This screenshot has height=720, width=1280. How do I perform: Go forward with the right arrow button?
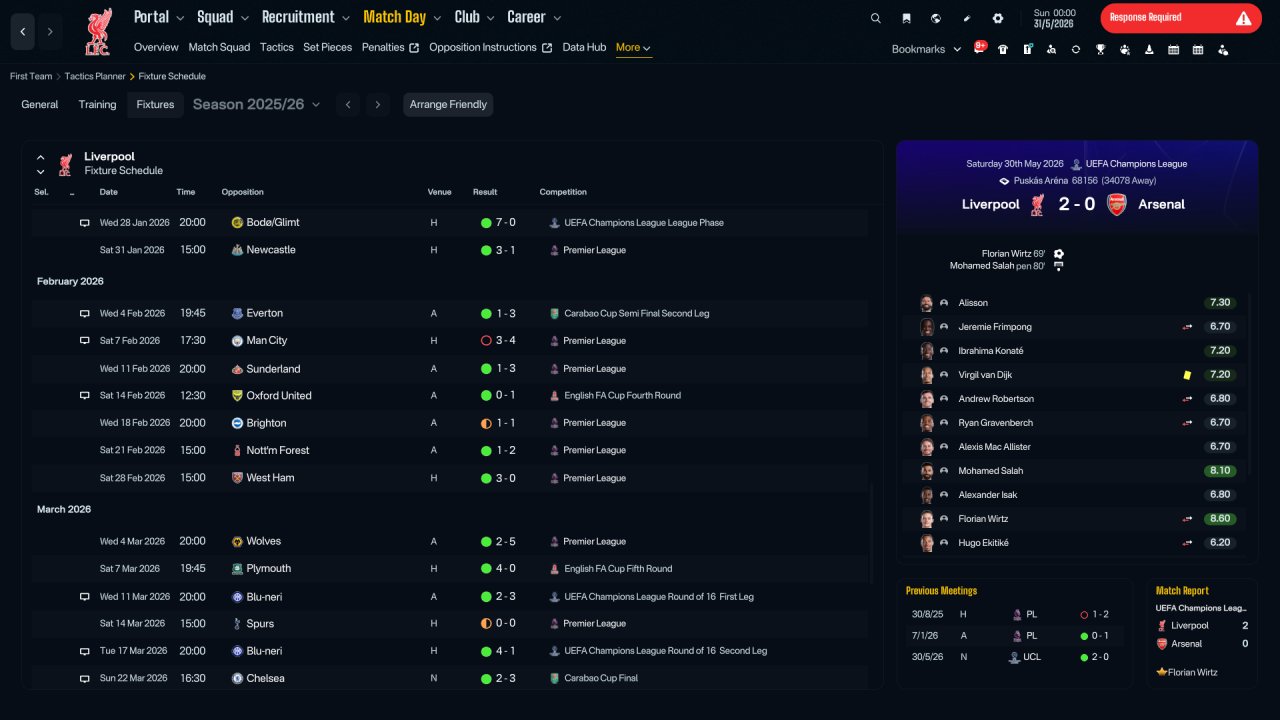[50, 32]
